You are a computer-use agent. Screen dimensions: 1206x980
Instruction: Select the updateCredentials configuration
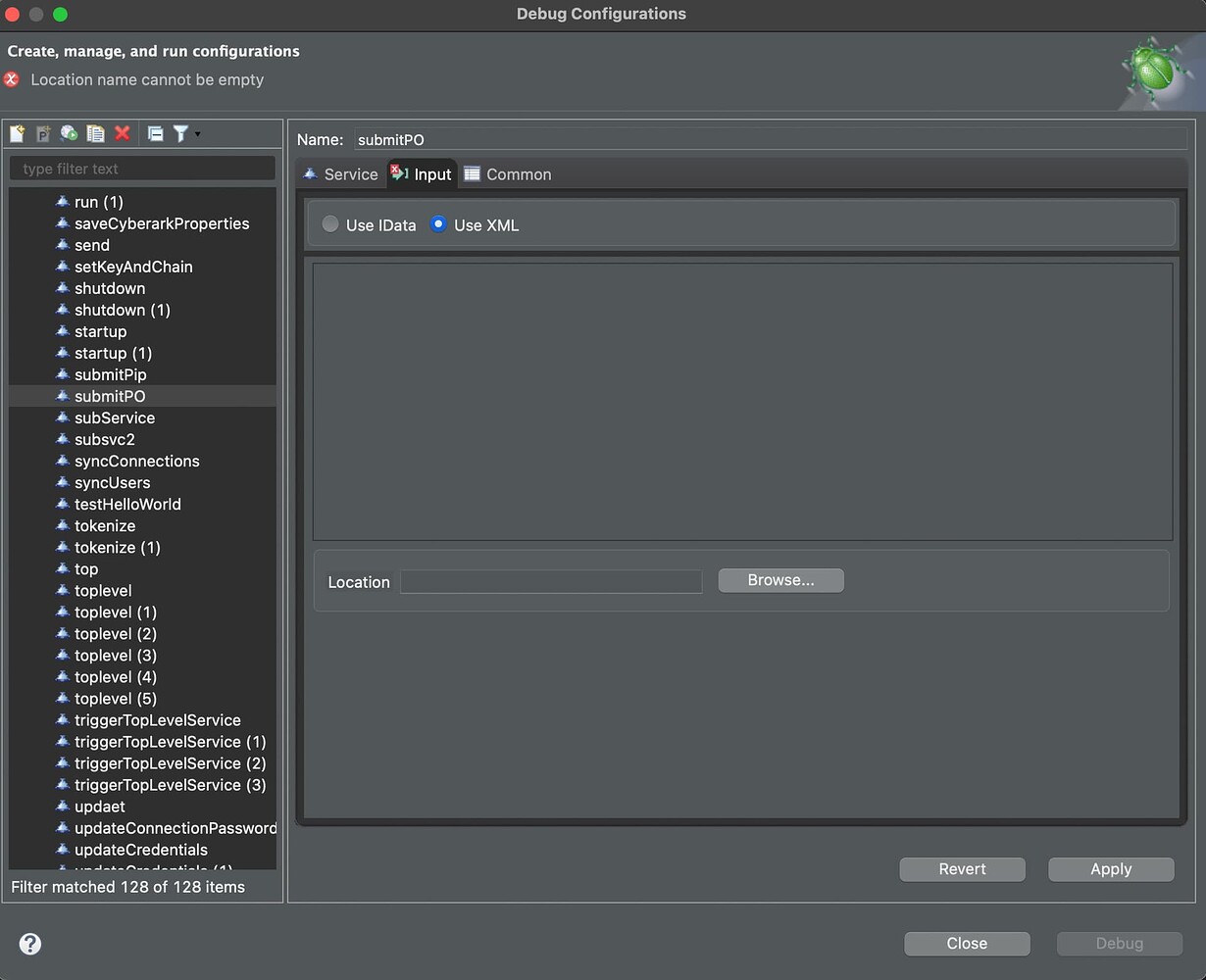pyautogui.click(x=141, y=849)
